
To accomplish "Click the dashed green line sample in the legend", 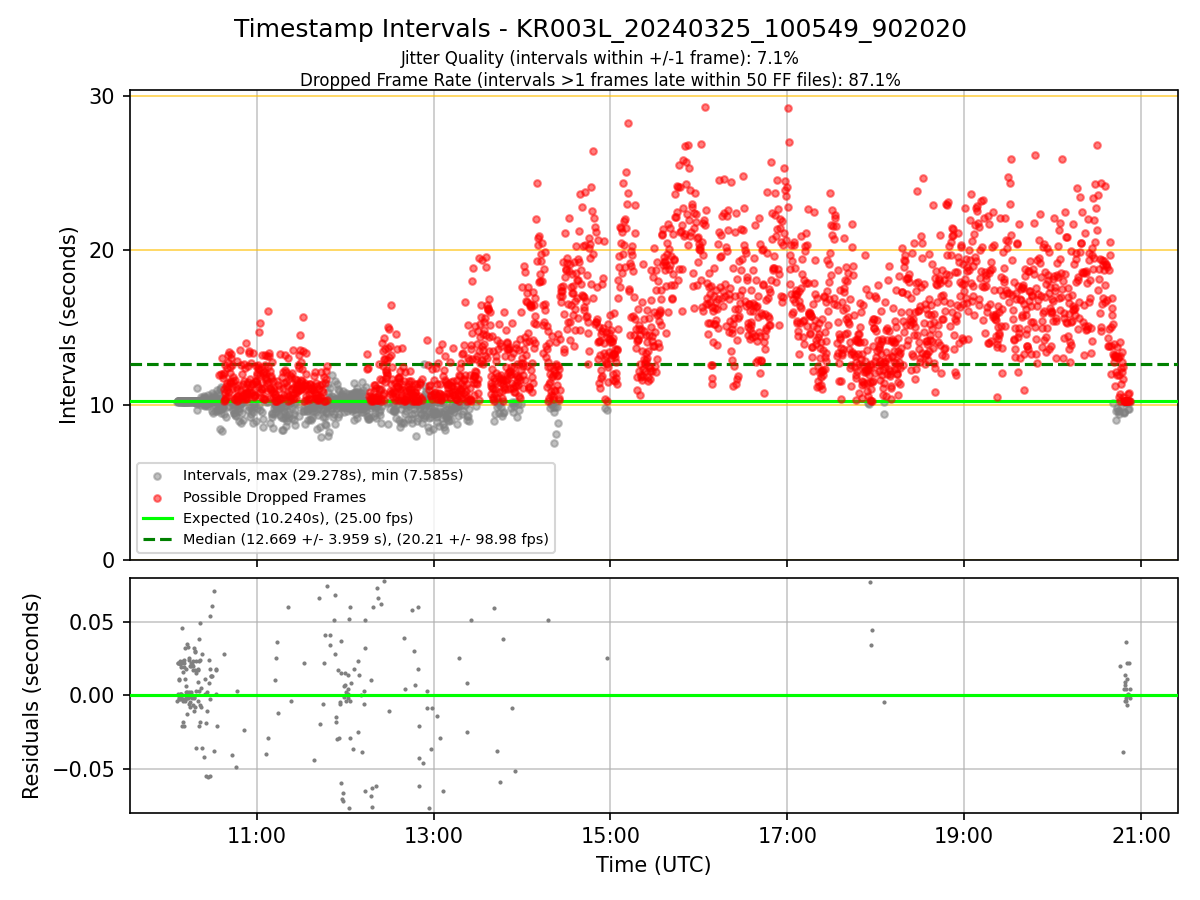I will coord(159,539).
